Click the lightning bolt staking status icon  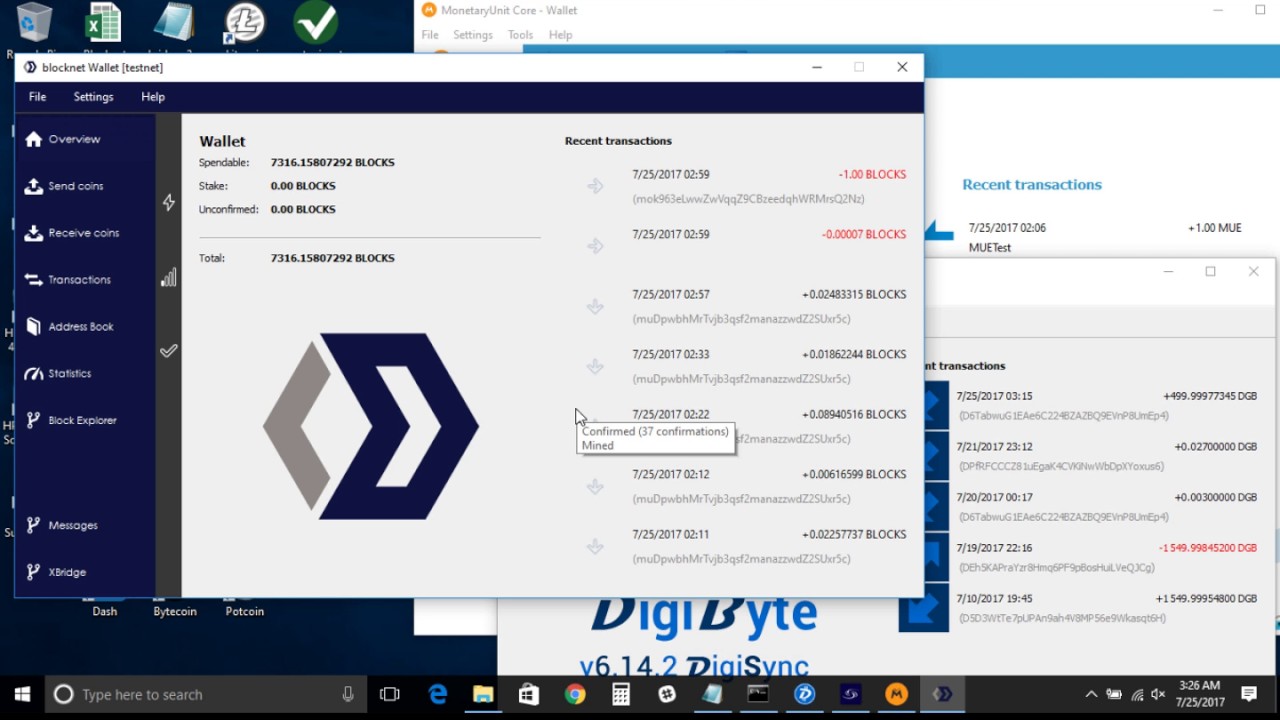pyautogui.click(x=169, y=203)
